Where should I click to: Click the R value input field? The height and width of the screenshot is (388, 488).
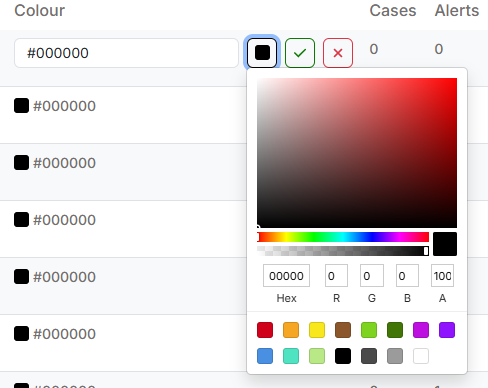coord(336,276)
